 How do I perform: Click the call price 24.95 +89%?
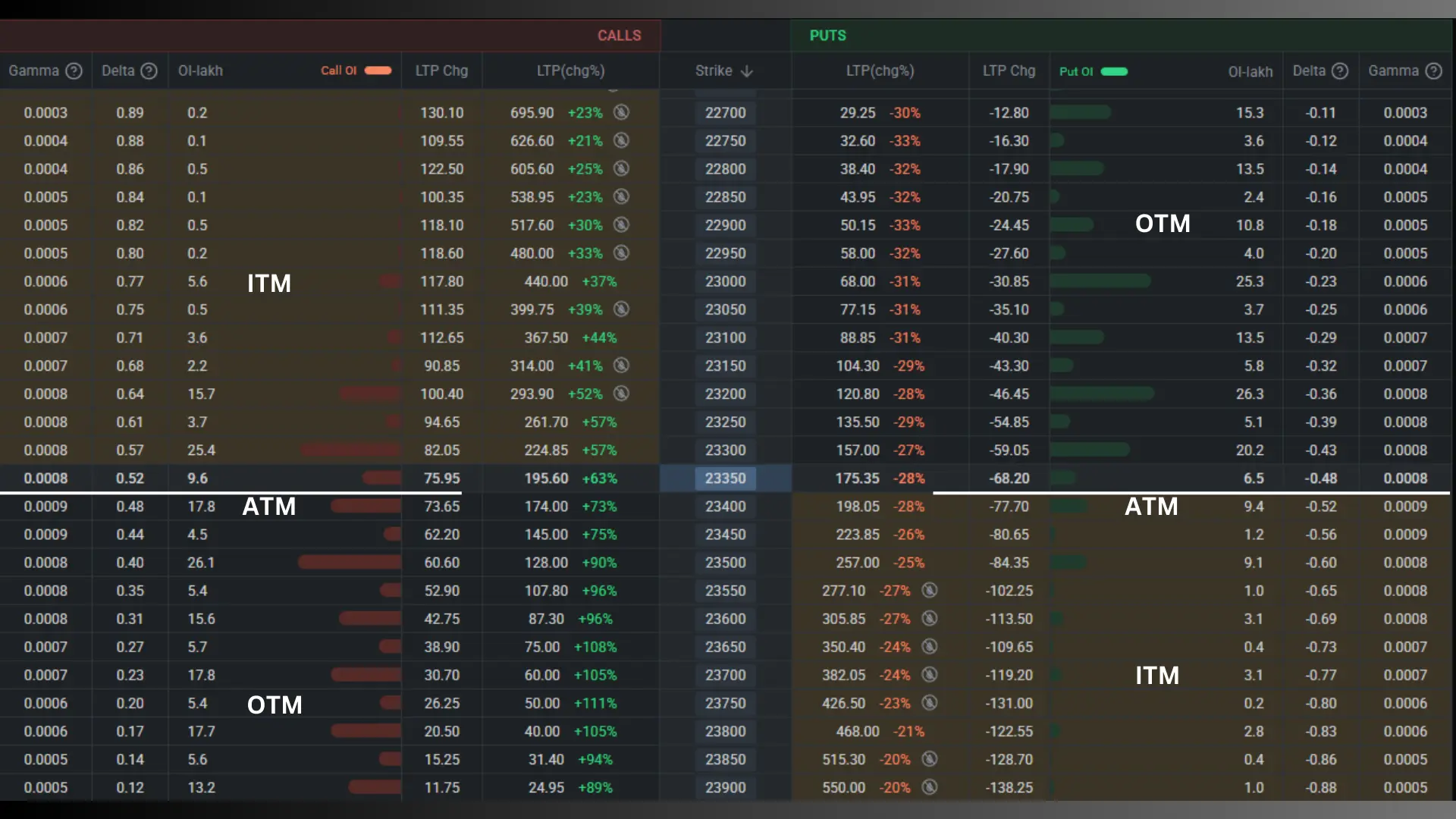[x=570, y=788]
